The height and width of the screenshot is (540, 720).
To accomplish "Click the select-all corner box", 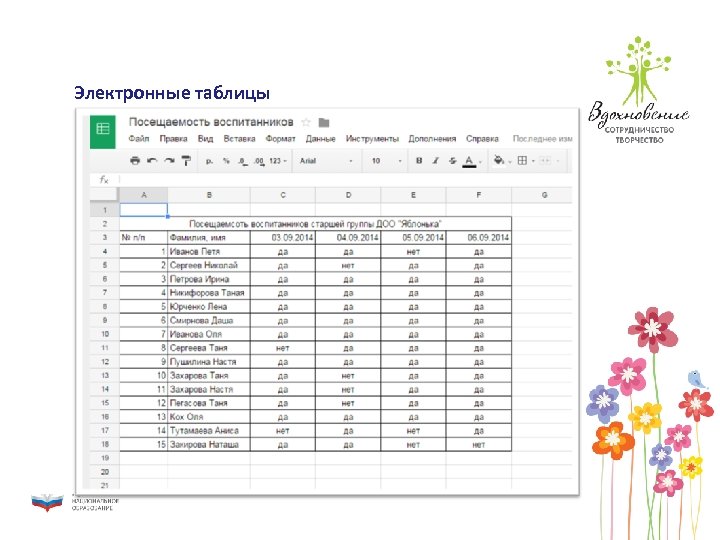I will (105, 195).
